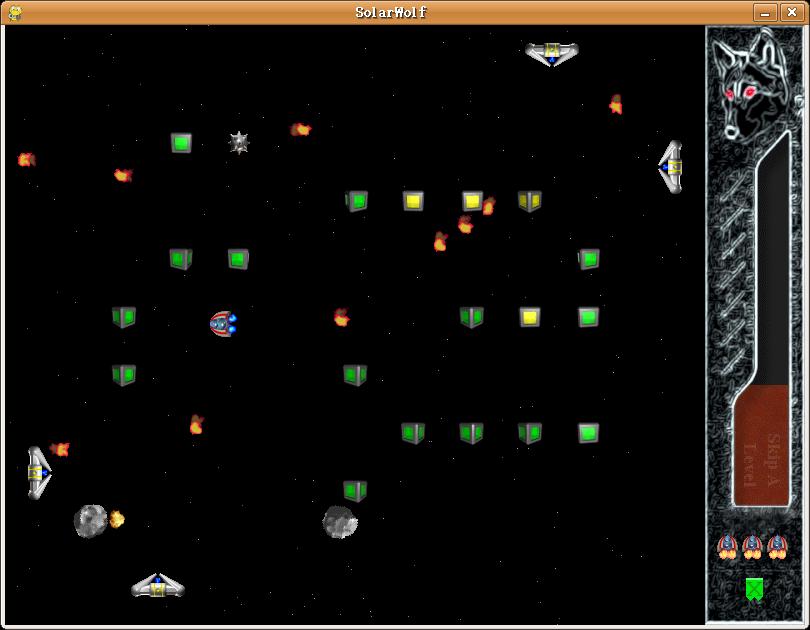Collect the green box left of the spiked mine
810x630 pixels.
[x=181, y=143]
